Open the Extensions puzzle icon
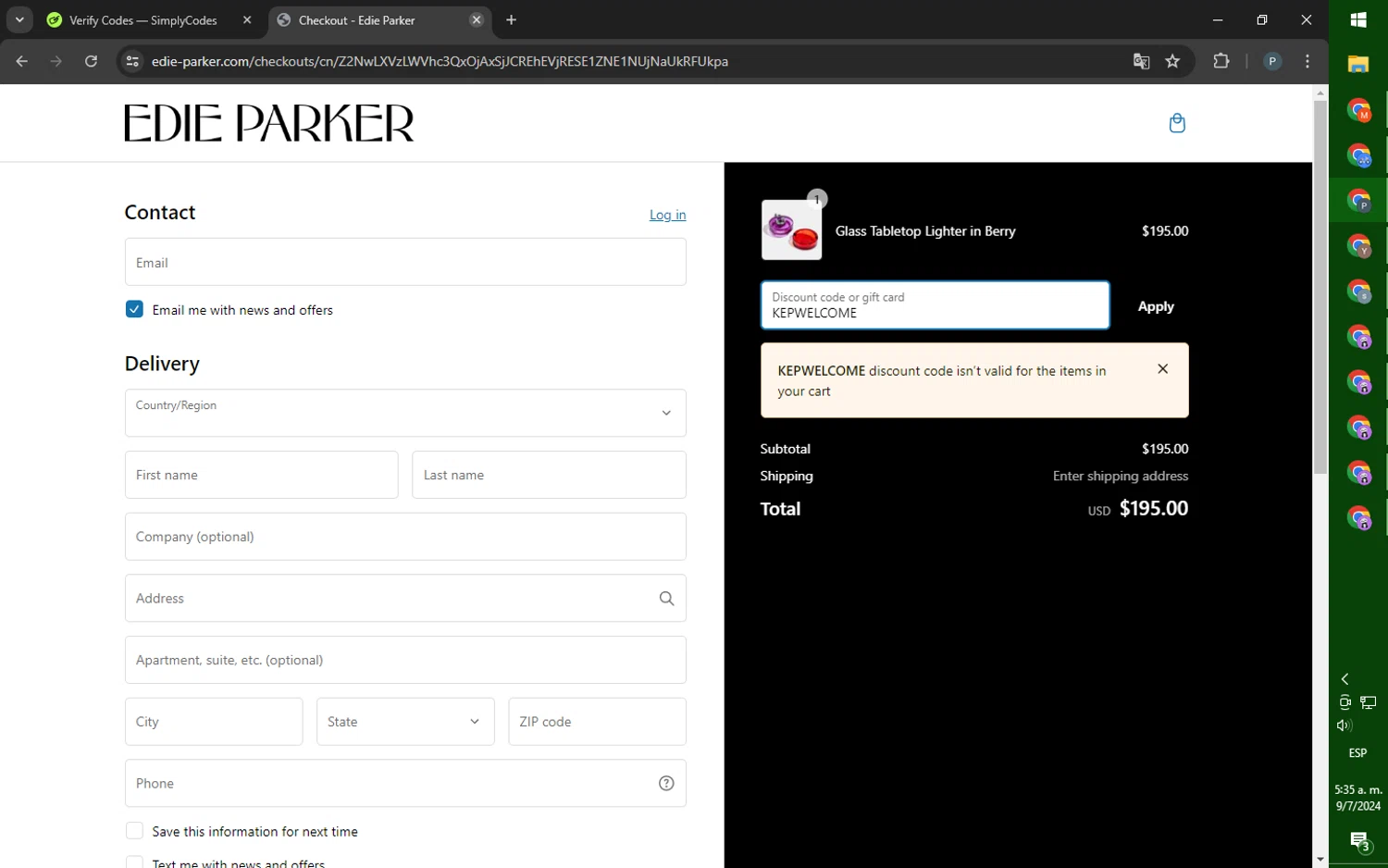Image resolution: width=1388 pixels, height=868 pixels. click(x=1221, y=61)
